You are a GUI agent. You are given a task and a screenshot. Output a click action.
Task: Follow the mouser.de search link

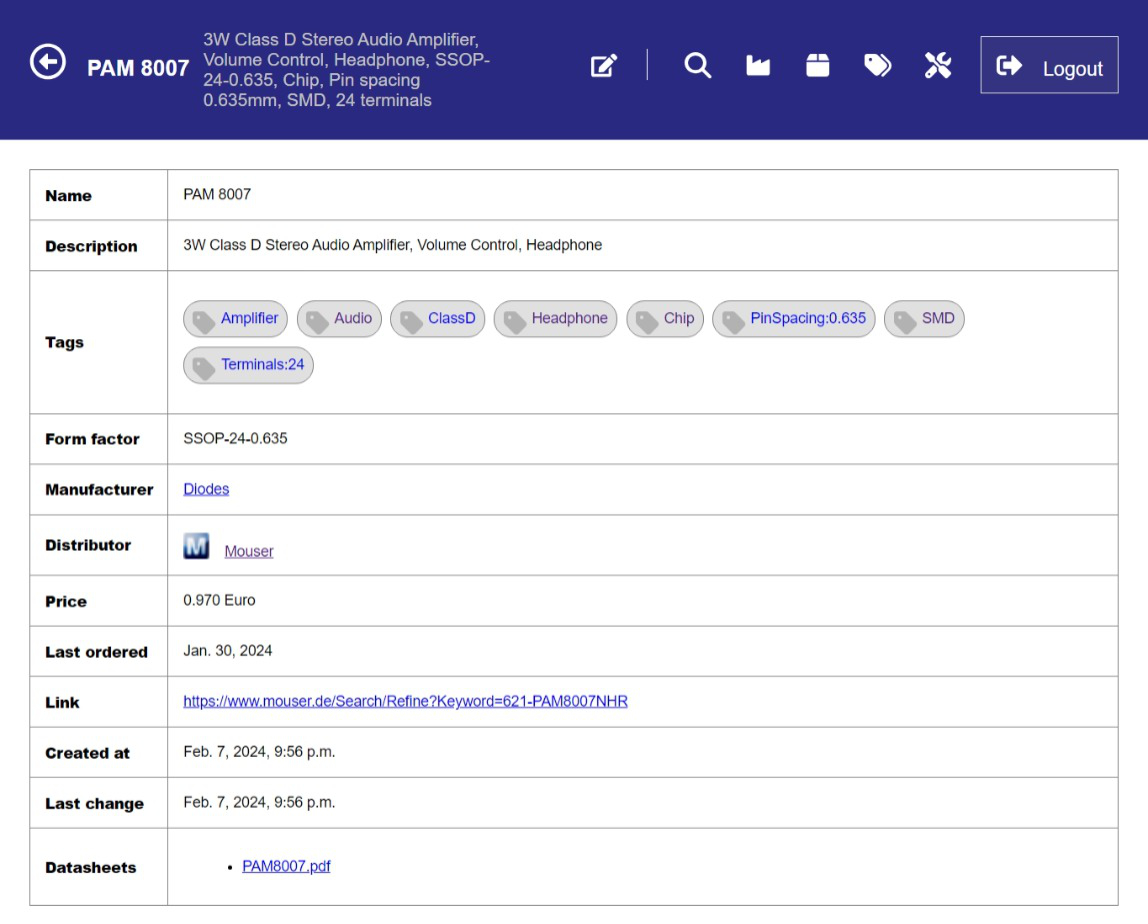point(405,701)
